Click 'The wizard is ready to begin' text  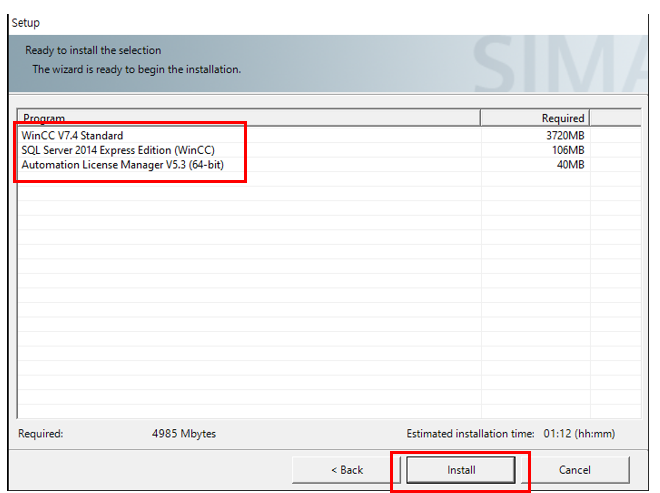[x=137, y=69]
